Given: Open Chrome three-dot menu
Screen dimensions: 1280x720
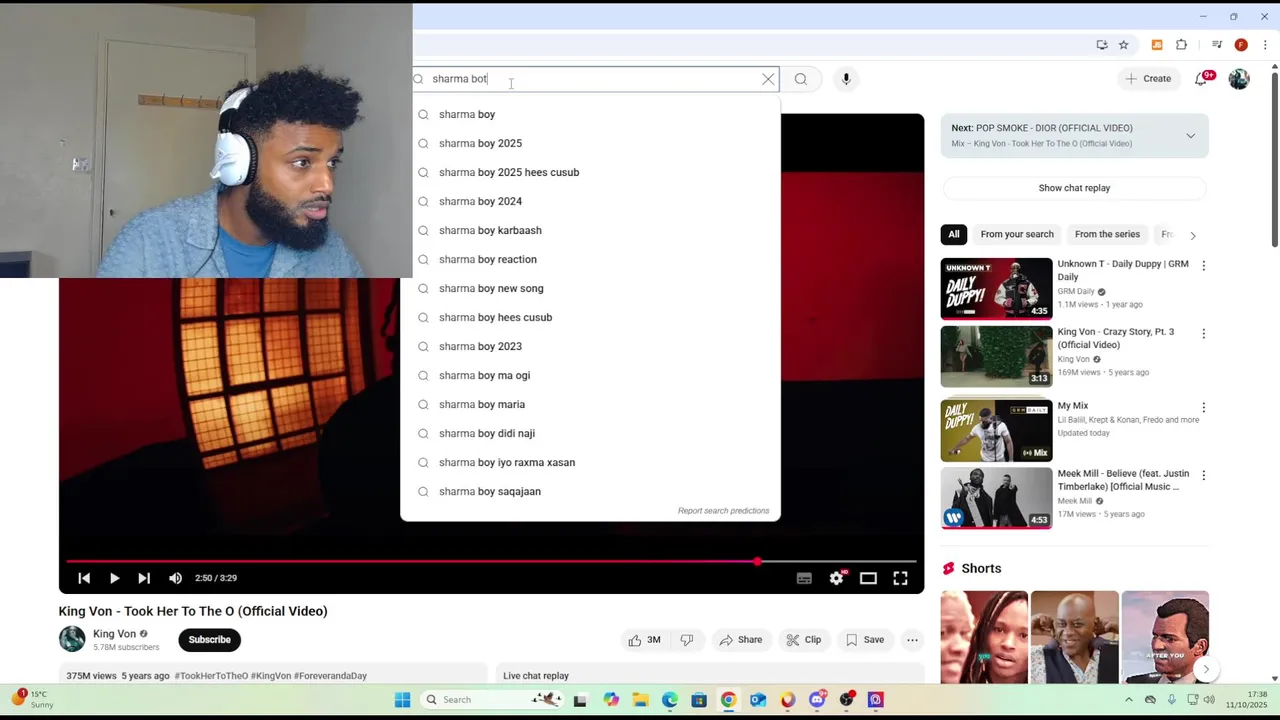Looking at the screenshot, I should coord(1265,45).
